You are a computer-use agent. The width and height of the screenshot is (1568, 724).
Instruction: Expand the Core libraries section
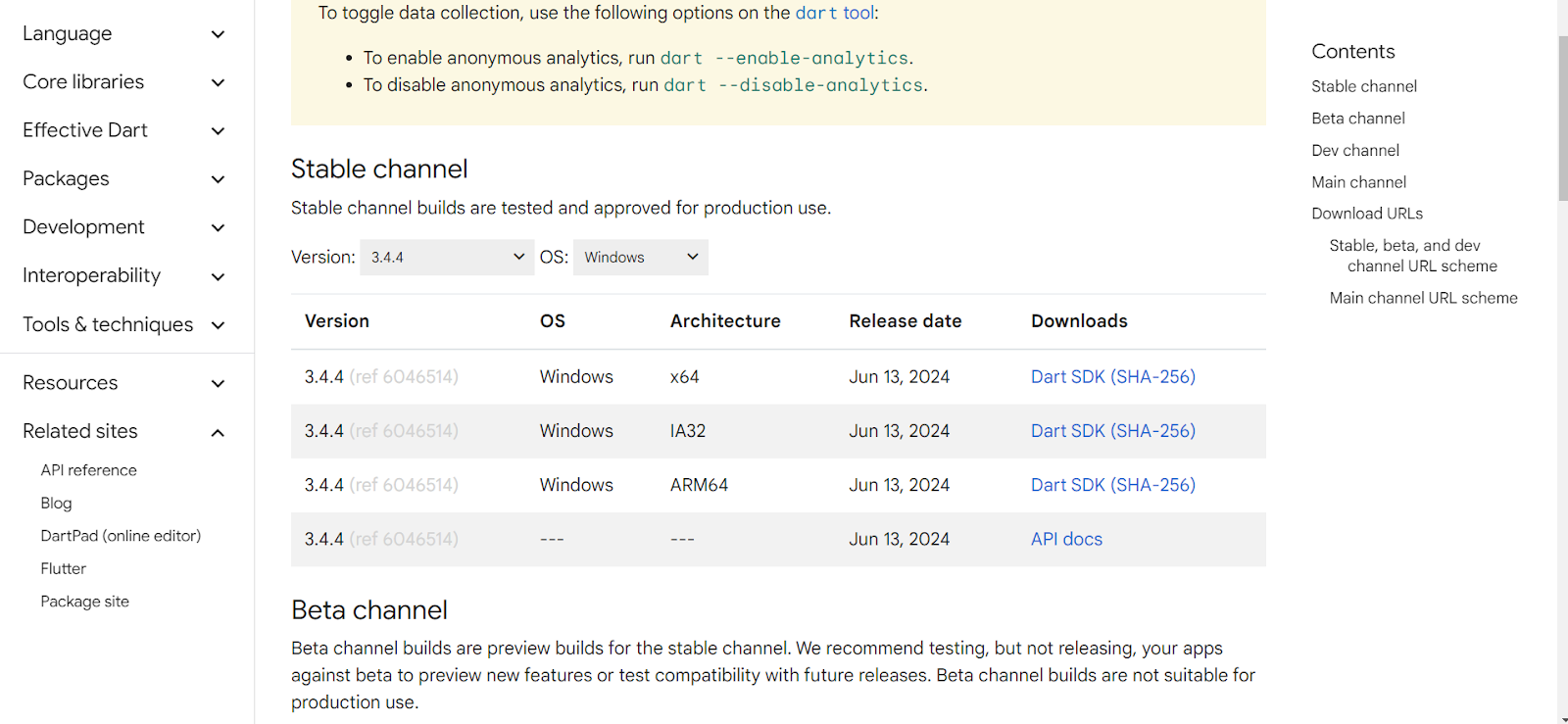click(123, 82)
